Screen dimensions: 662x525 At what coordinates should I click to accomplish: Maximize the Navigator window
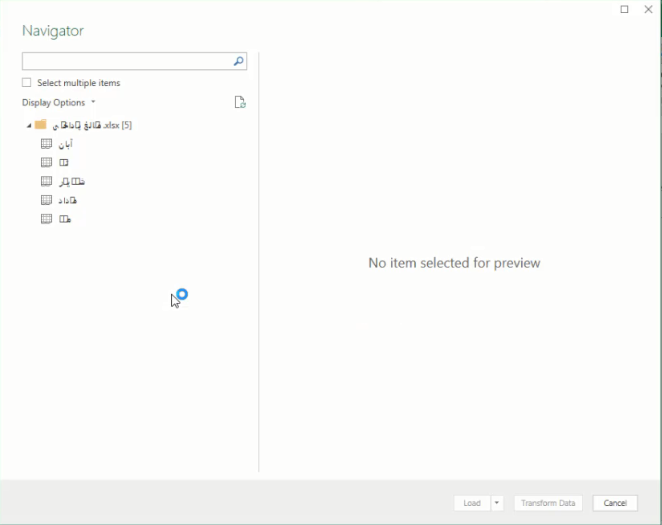click(x=624, y=9)
